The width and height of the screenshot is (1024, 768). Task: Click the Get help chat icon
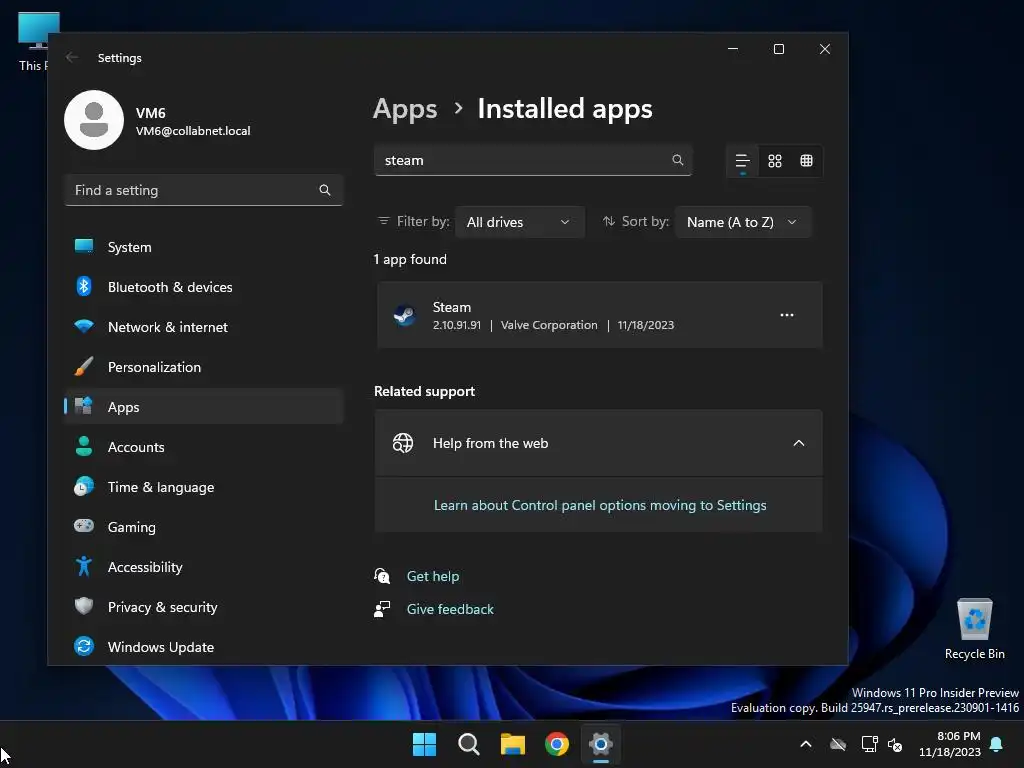coord(382,576)
